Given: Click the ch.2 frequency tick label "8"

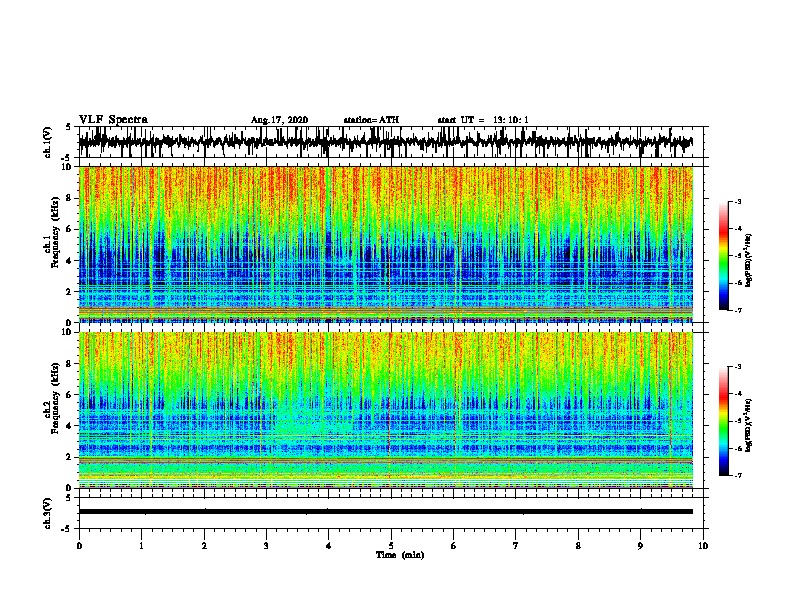Looking at the screenshot, I should [70, 364].
